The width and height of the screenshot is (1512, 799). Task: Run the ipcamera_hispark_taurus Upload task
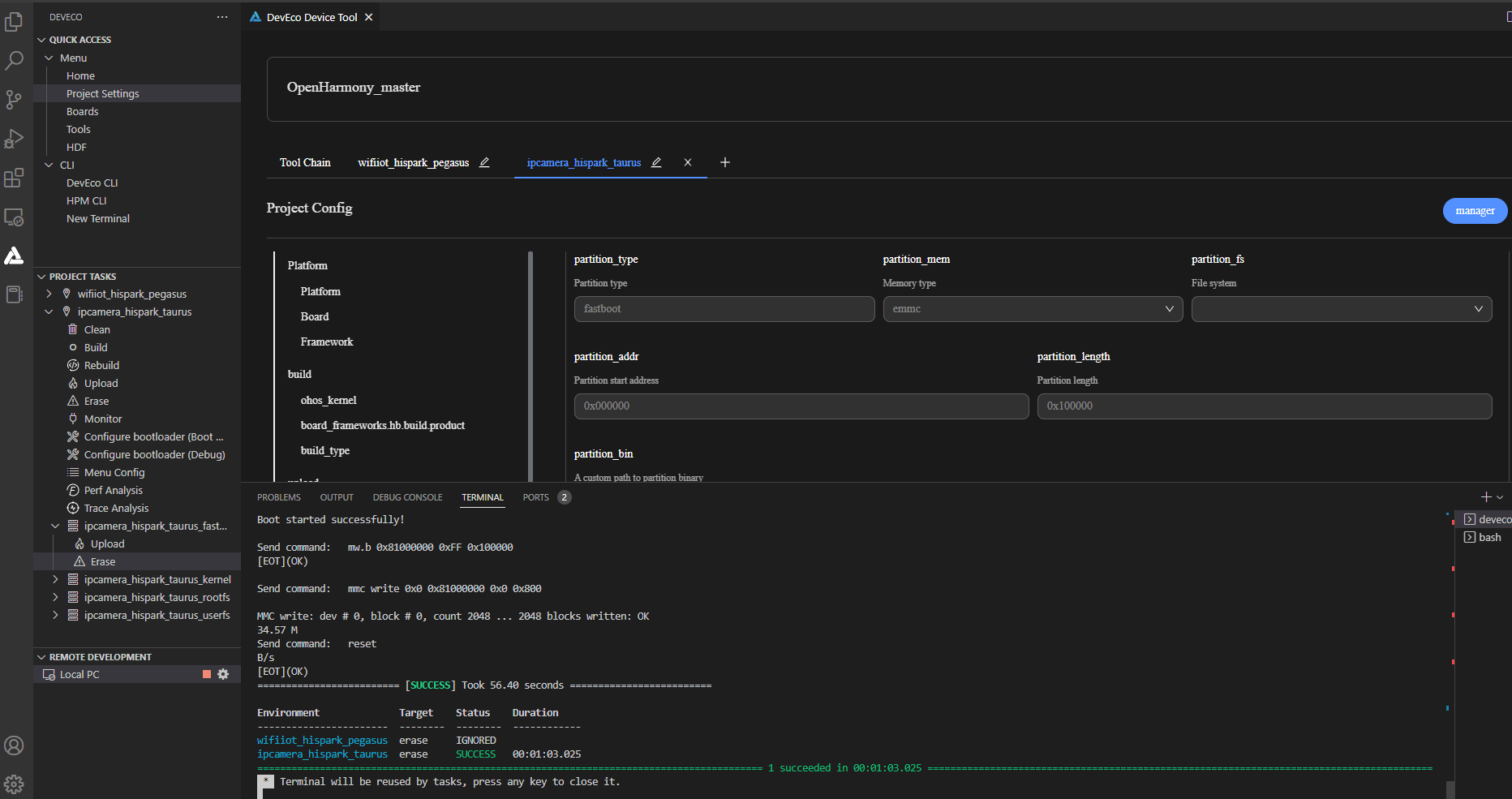101,383
